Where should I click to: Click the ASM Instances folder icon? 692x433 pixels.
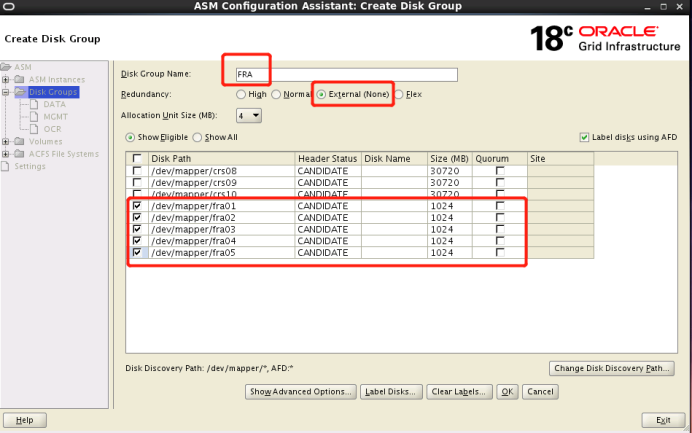[x=19, y=79]
